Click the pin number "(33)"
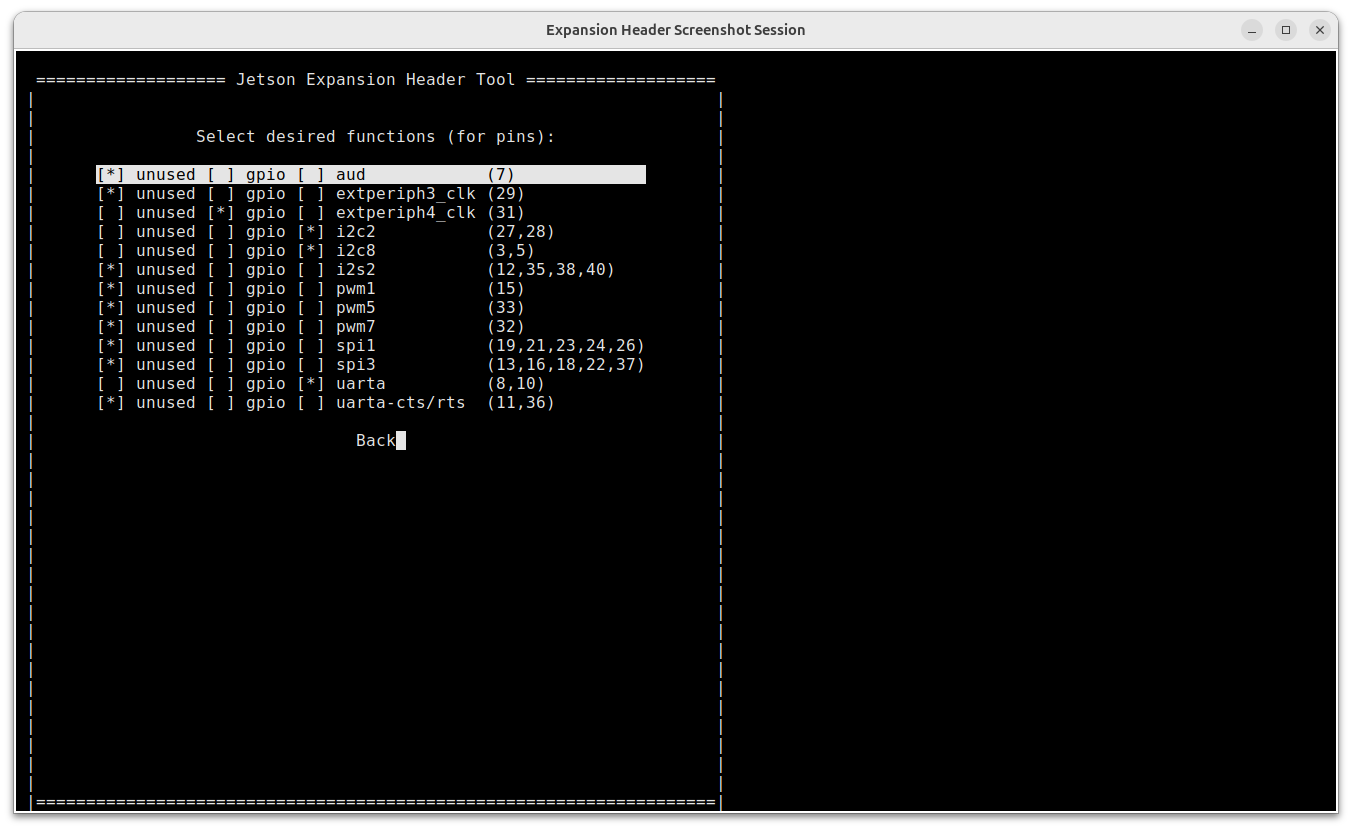The height and width of the screenshot is (830, 1352). click(x=506, y=308)
